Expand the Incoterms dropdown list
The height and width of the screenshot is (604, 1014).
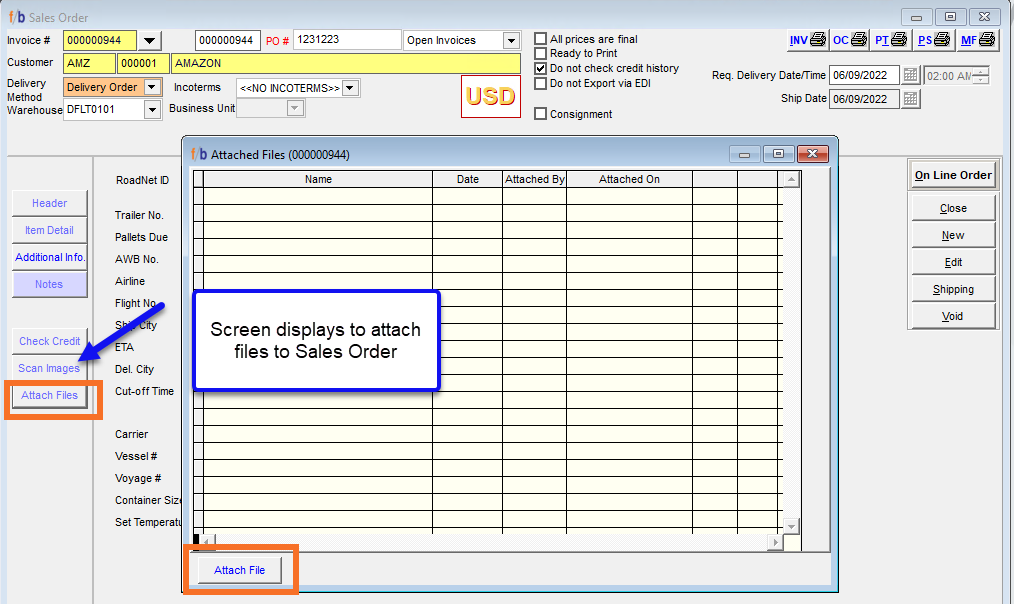point(350,88)
